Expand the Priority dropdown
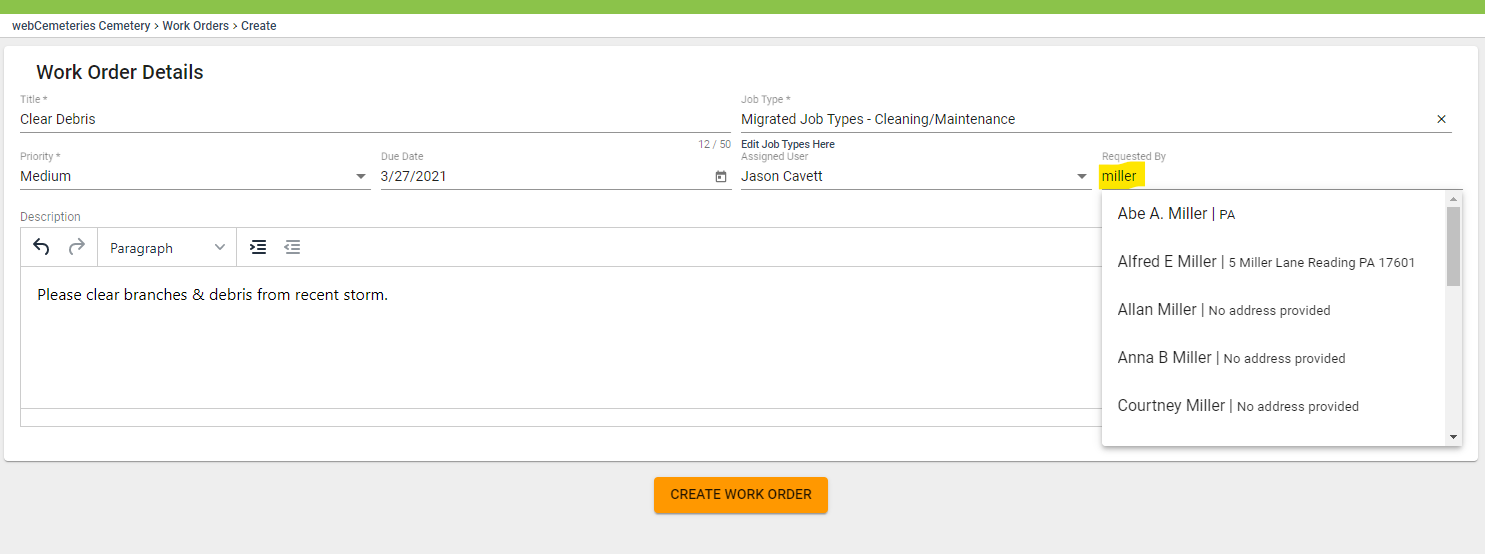 pyautogui.click(x=361, y=177)
